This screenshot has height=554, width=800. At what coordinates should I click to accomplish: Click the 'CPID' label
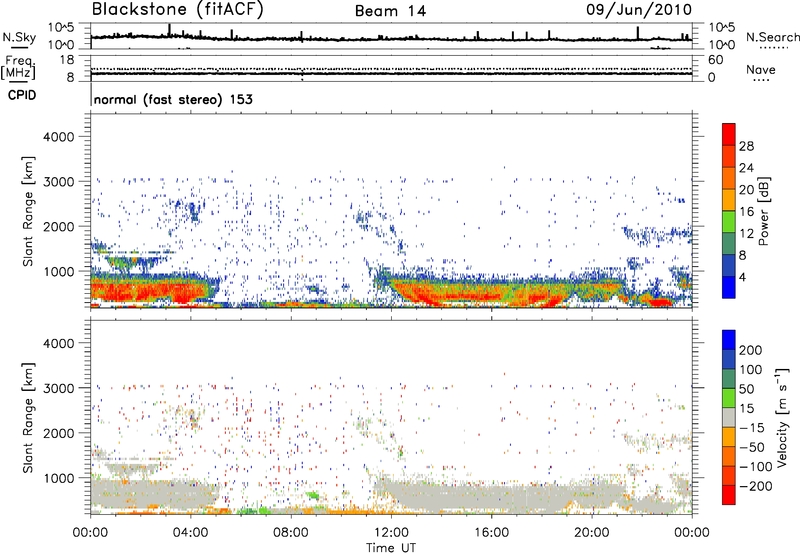click(22, 95)
